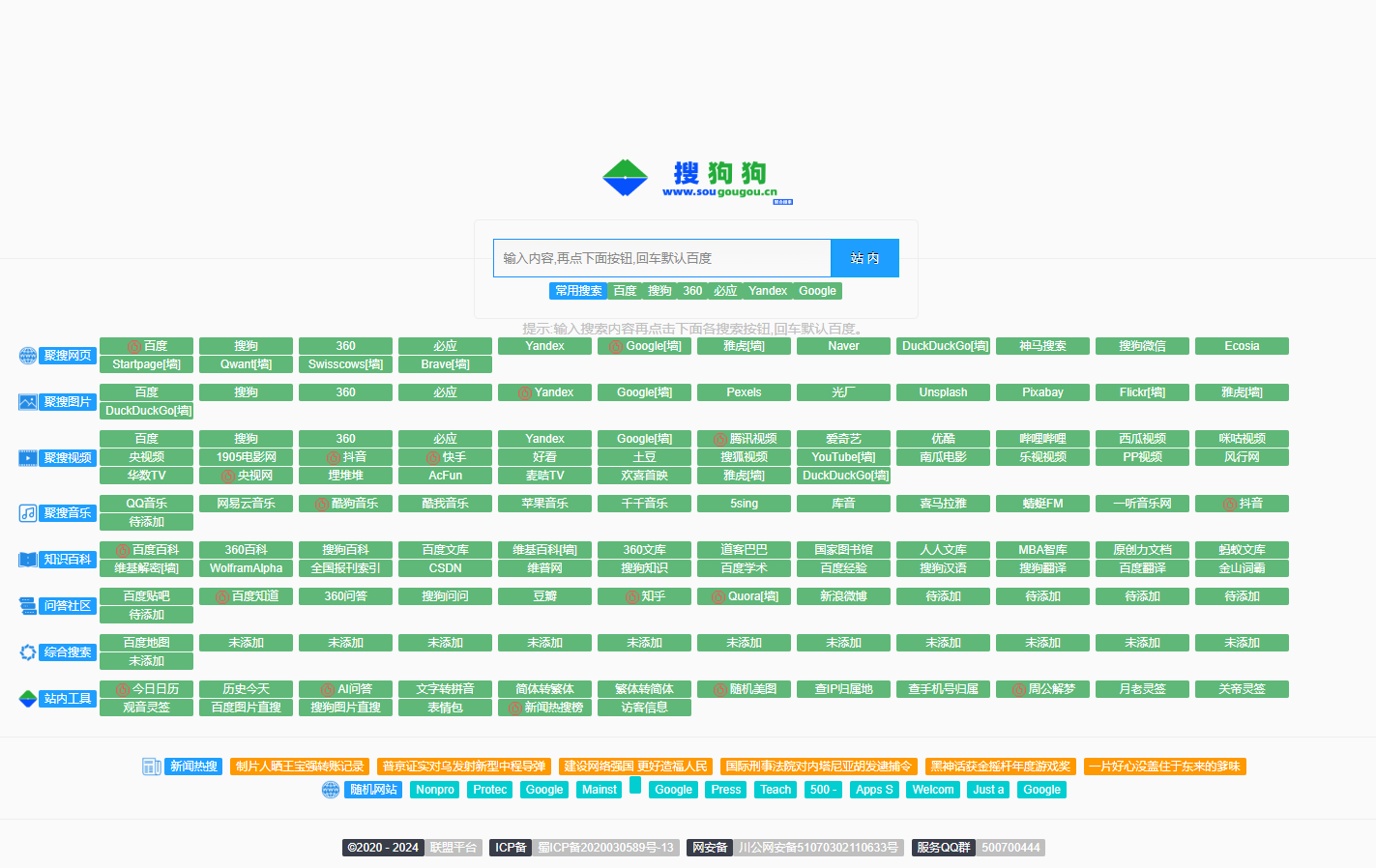
Task: Select 常用搜索 label under the search box
Action: point(578,291)
